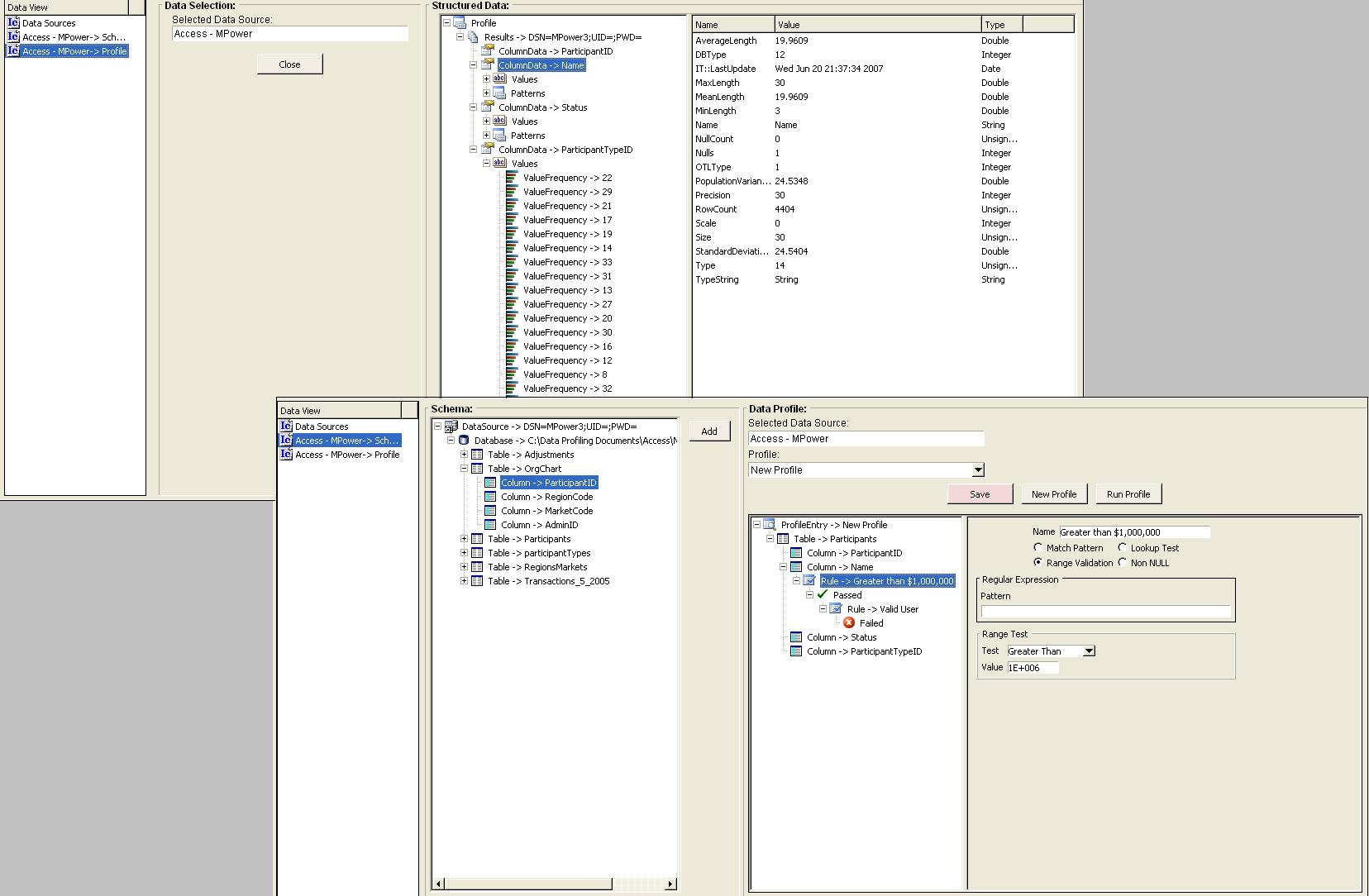Click the Run Profile button
The image size is (1369, 896).
coord(1128,494)
